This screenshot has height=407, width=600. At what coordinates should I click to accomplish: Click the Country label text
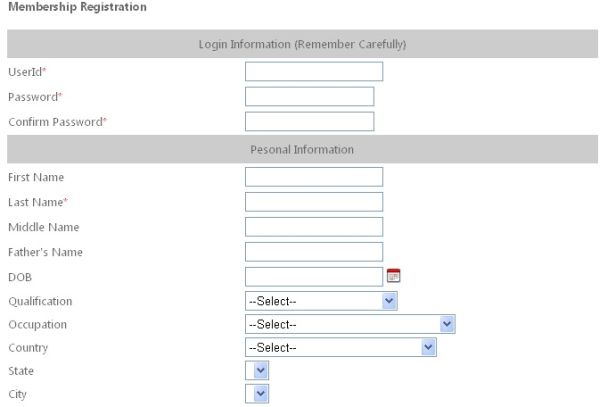28,348
